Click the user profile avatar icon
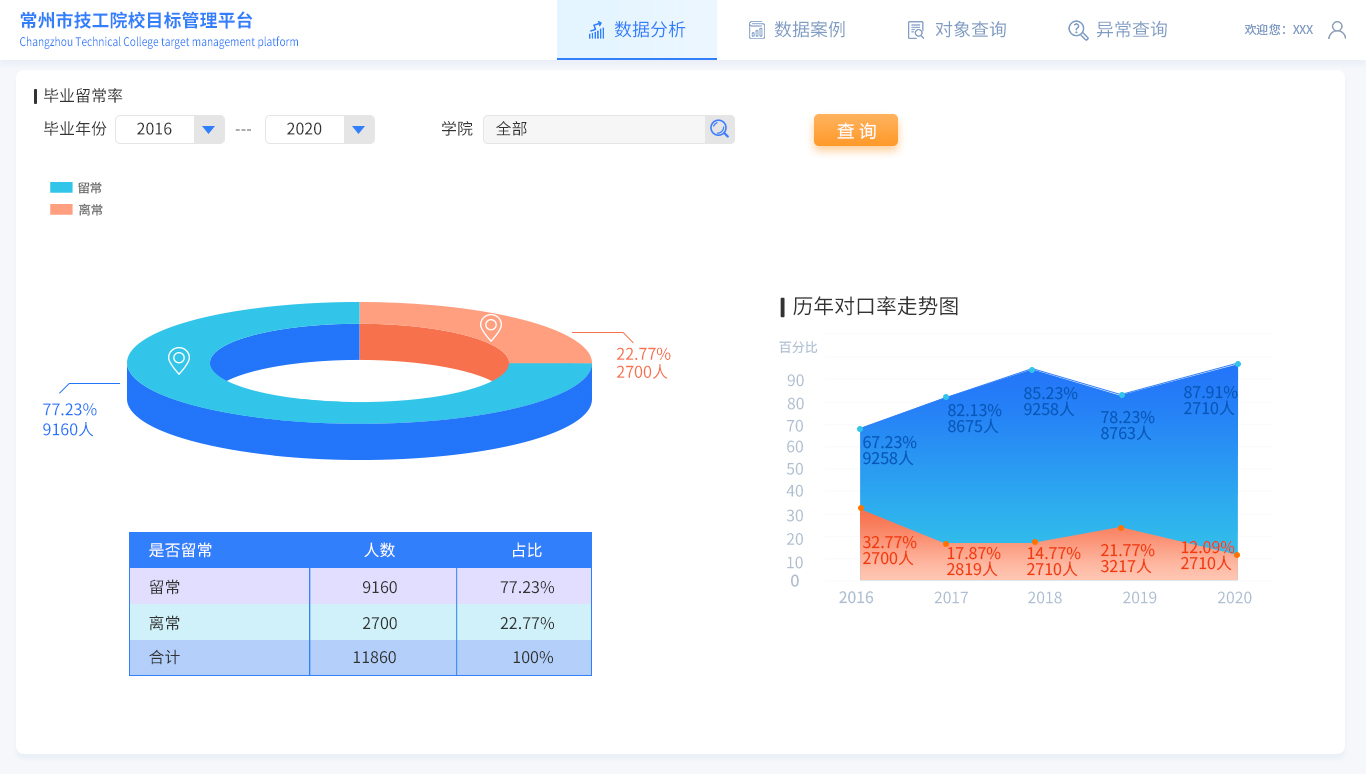 [1336, 30]
